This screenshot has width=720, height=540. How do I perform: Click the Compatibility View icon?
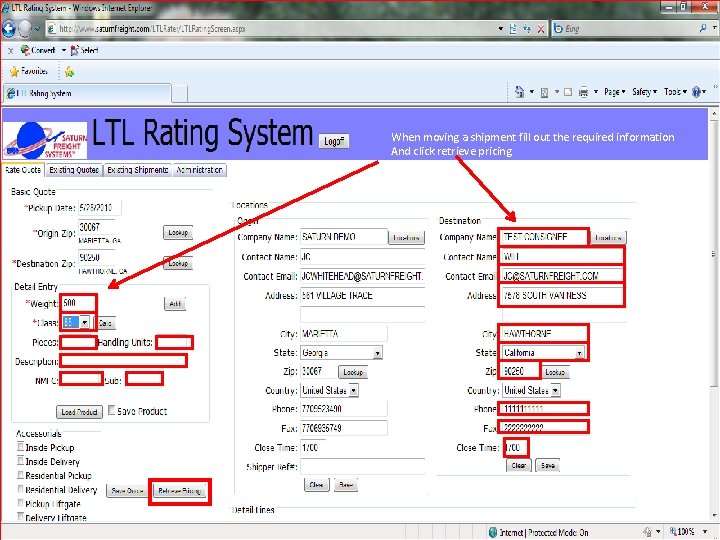coord(513,29)
